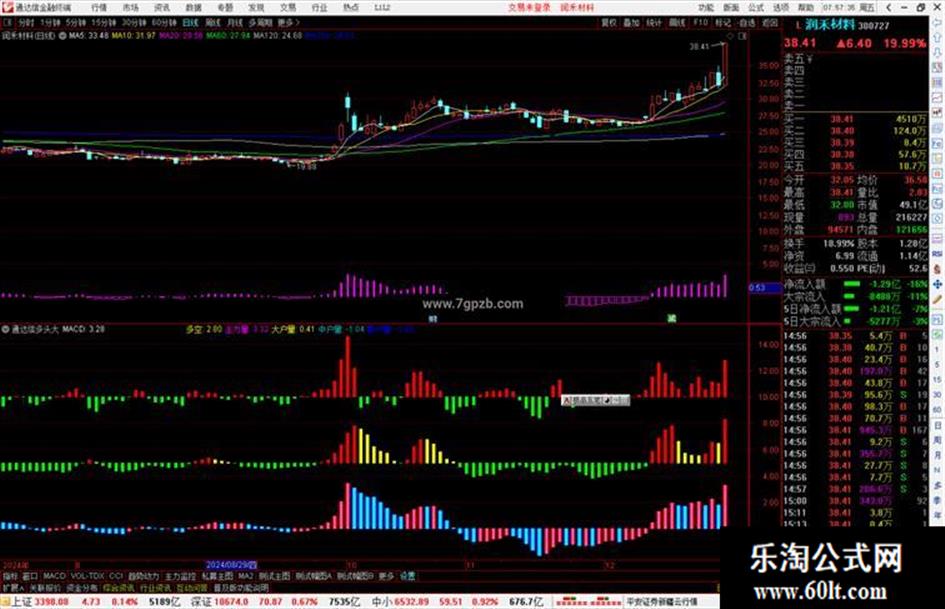Open the 选项 menu

pos(781,8)
